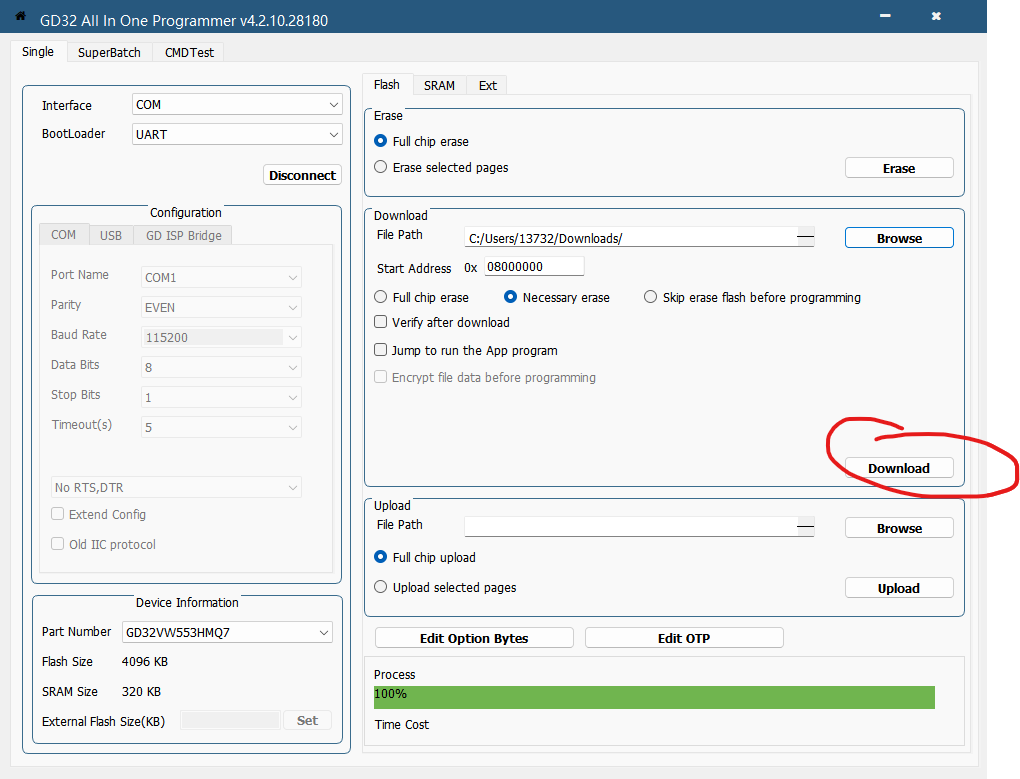
Task: Click the Erase button
Action: point(899,168)
